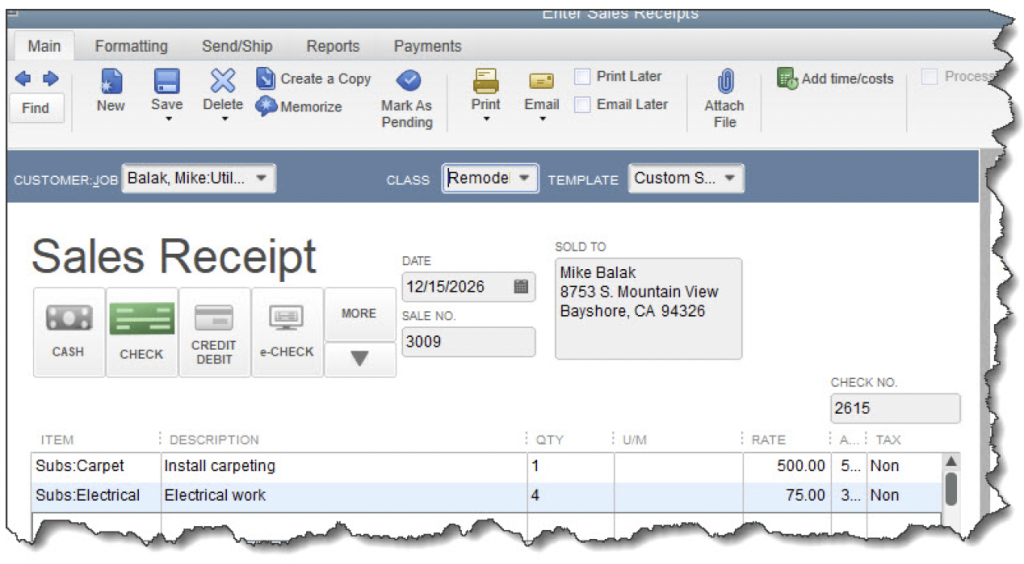Screen dimensions: 1024x564
Task: Click the Attach File paperclip icon
Action: point(725,81)
